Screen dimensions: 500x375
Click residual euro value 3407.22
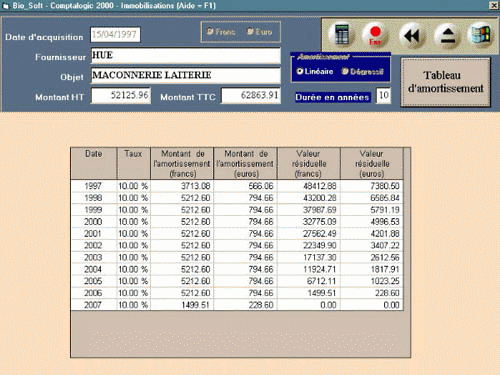pos(372,246)
